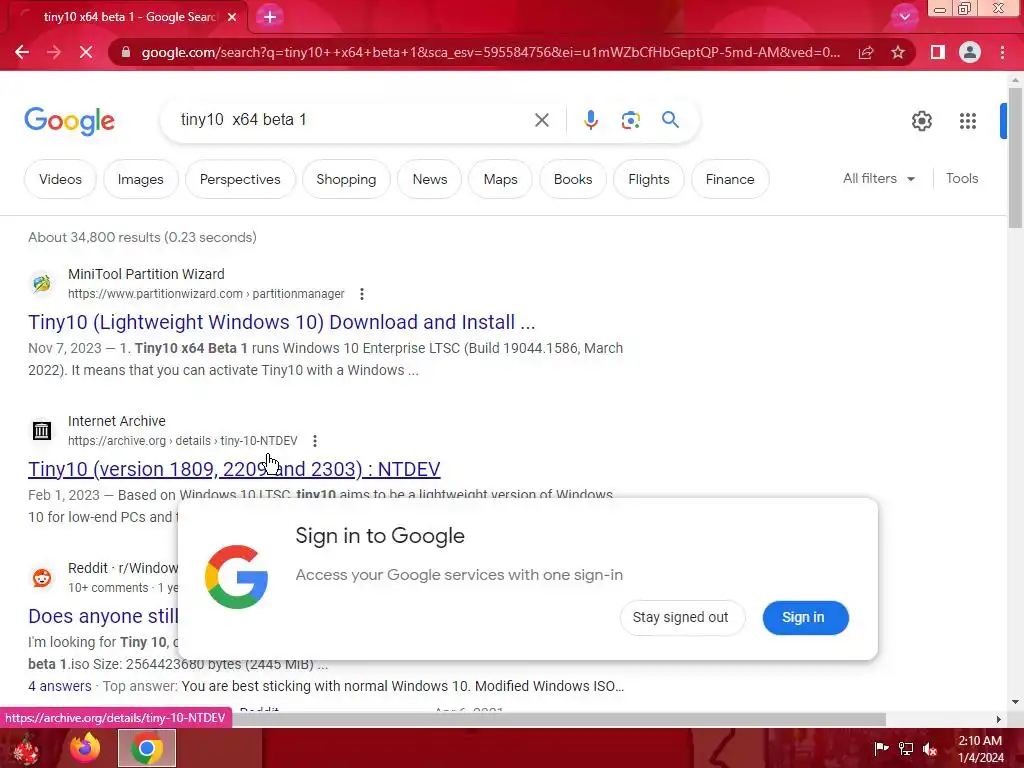
Task: Select the Chrome taskbar button
Action: 147,748
